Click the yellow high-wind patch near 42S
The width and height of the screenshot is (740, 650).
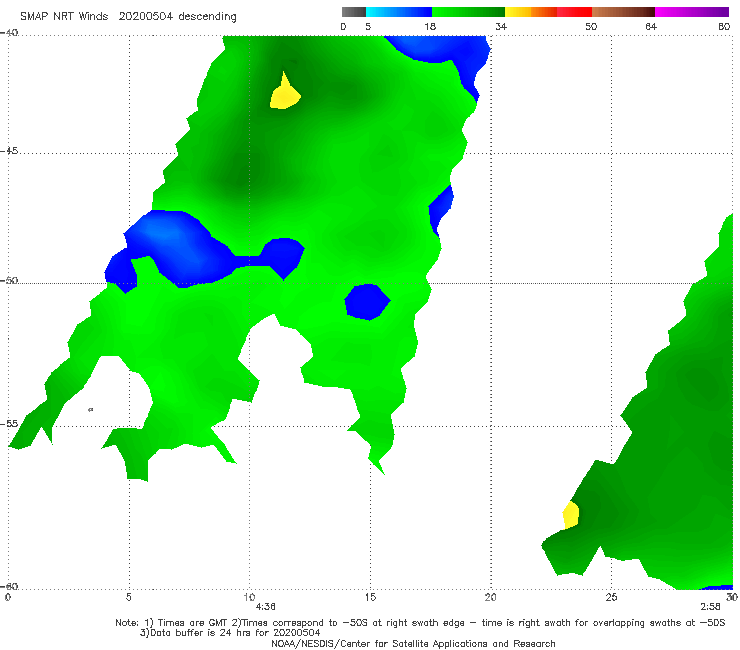pos(285,94)
